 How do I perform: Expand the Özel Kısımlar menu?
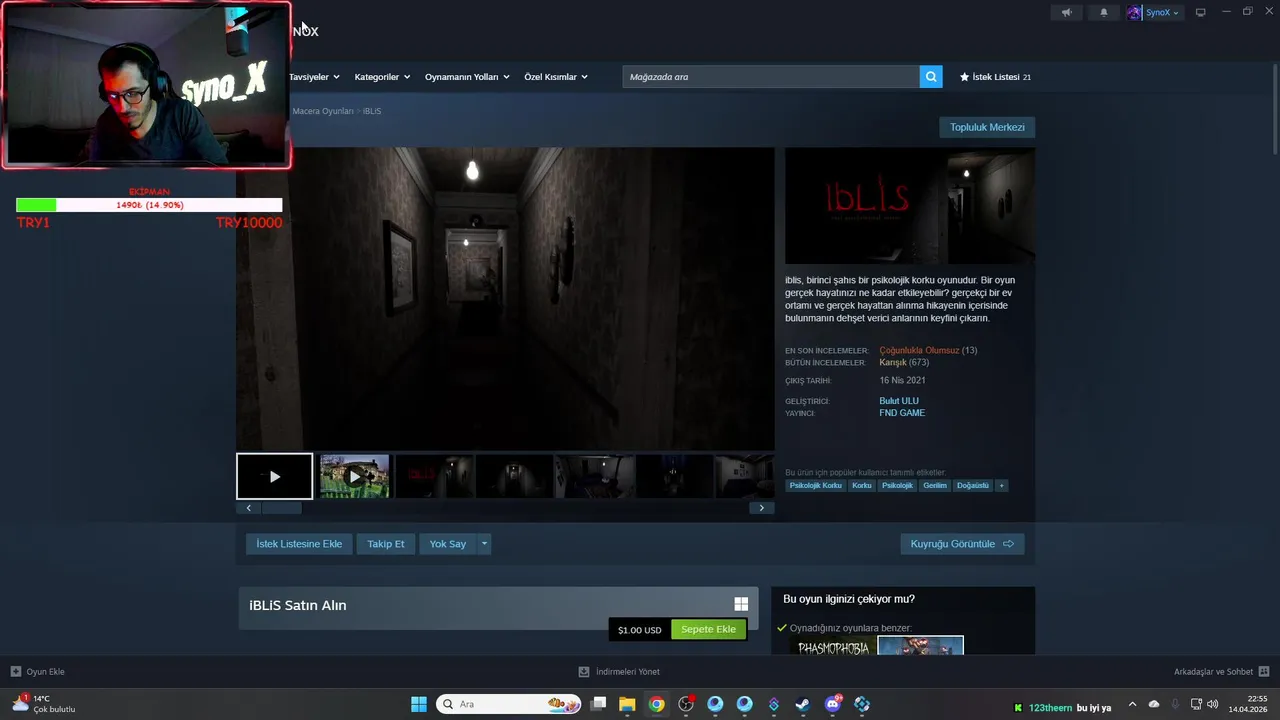click(556, 77)
